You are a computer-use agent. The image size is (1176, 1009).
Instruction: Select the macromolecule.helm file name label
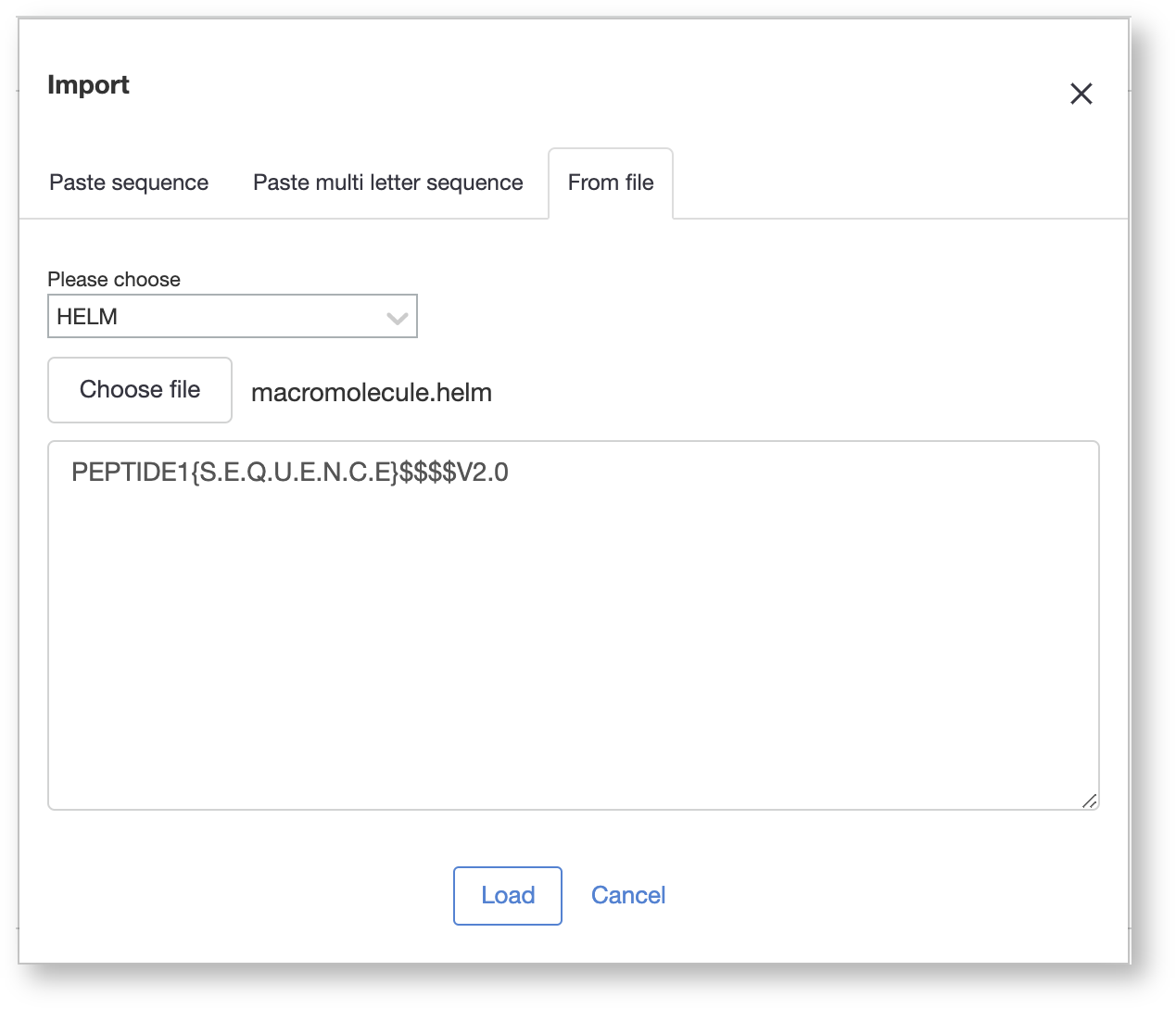pyautogui.click(x=371, y=392)
